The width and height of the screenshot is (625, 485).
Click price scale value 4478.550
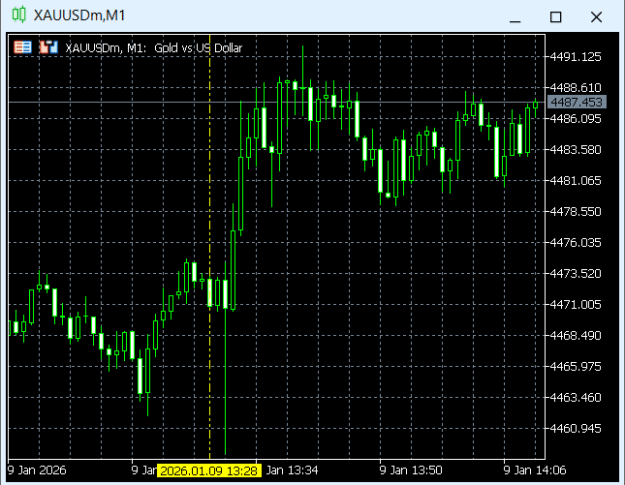tap(576, 212)
